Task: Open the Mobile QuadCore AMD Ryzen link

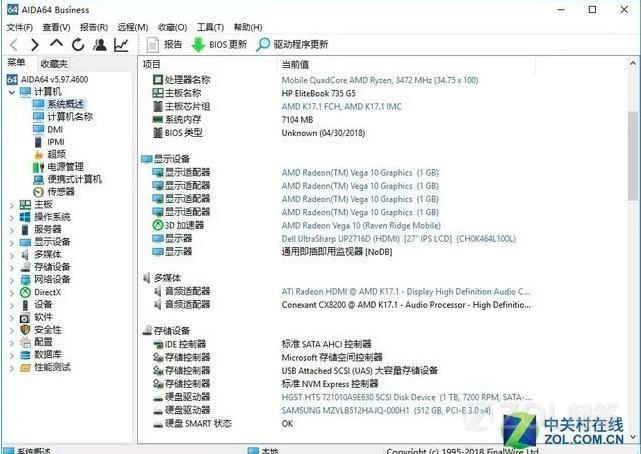Action: point(380,80)
